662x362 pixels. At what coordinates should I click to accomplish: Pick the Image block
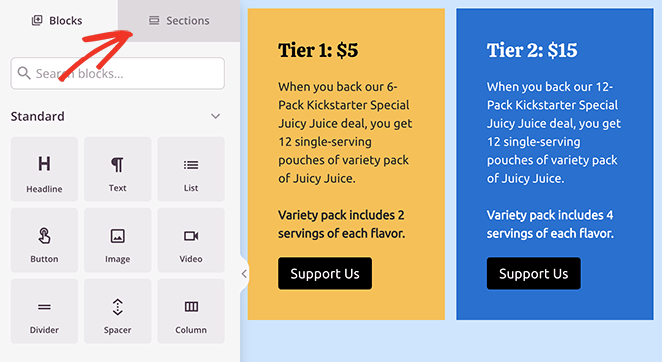click(x=117, y=240)
